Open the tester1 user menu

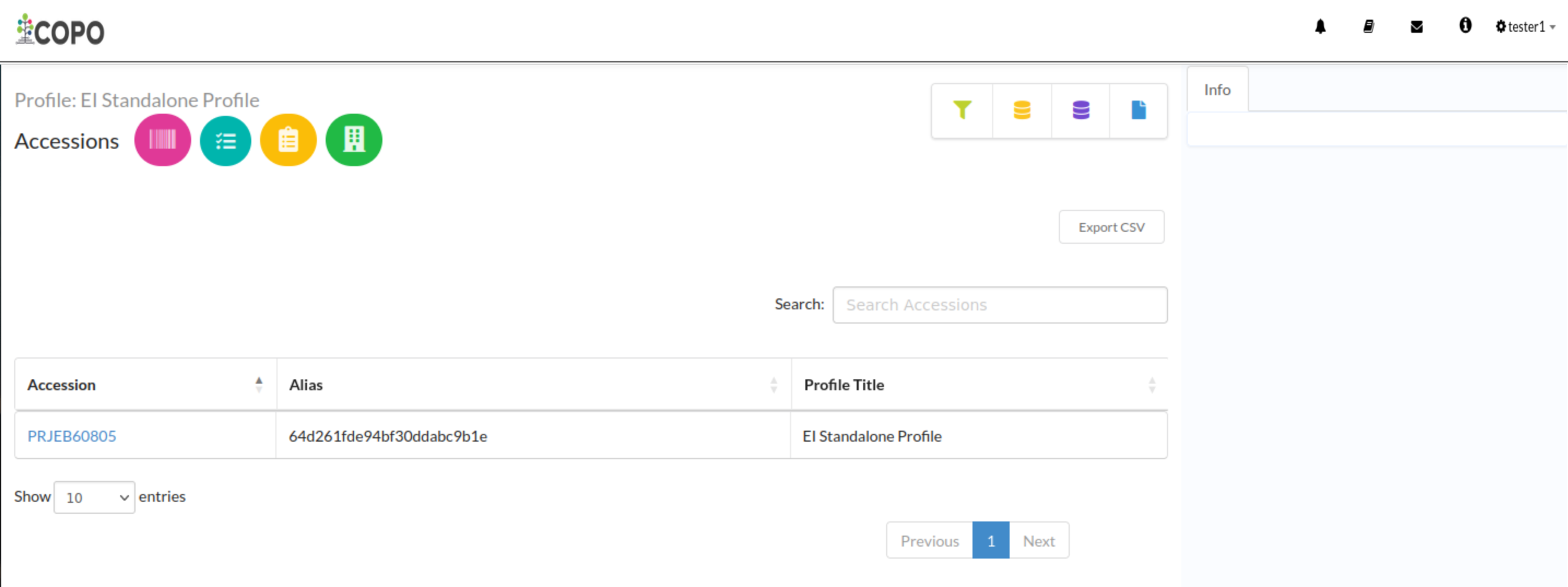click(x=1525, y=27)
